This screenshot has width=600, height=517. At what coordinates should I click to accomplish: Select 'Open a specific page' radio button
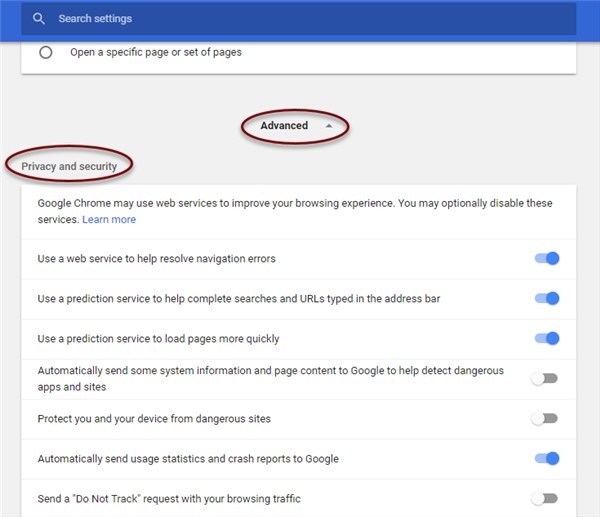click(46, 52)
